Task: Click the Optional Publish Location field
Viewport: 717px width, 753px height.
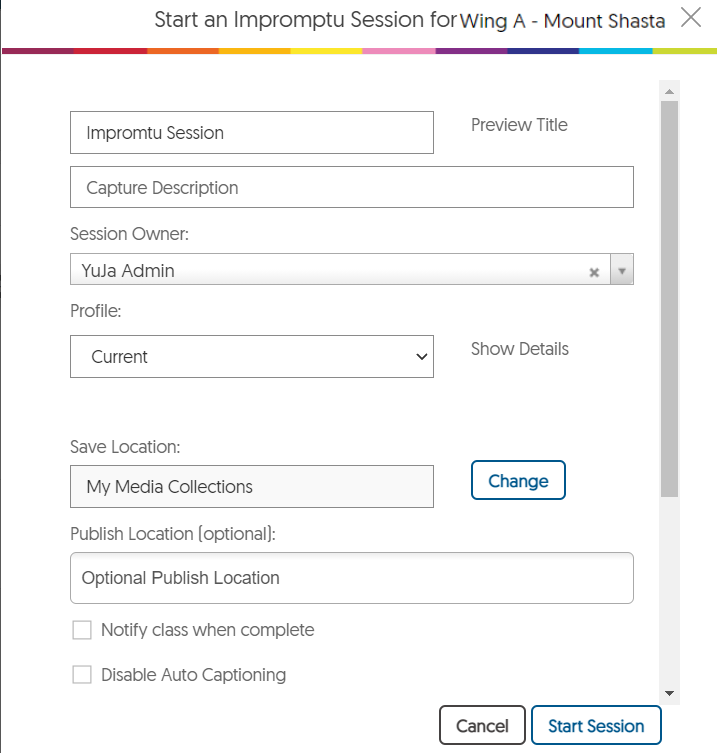Action: (351, 578)
